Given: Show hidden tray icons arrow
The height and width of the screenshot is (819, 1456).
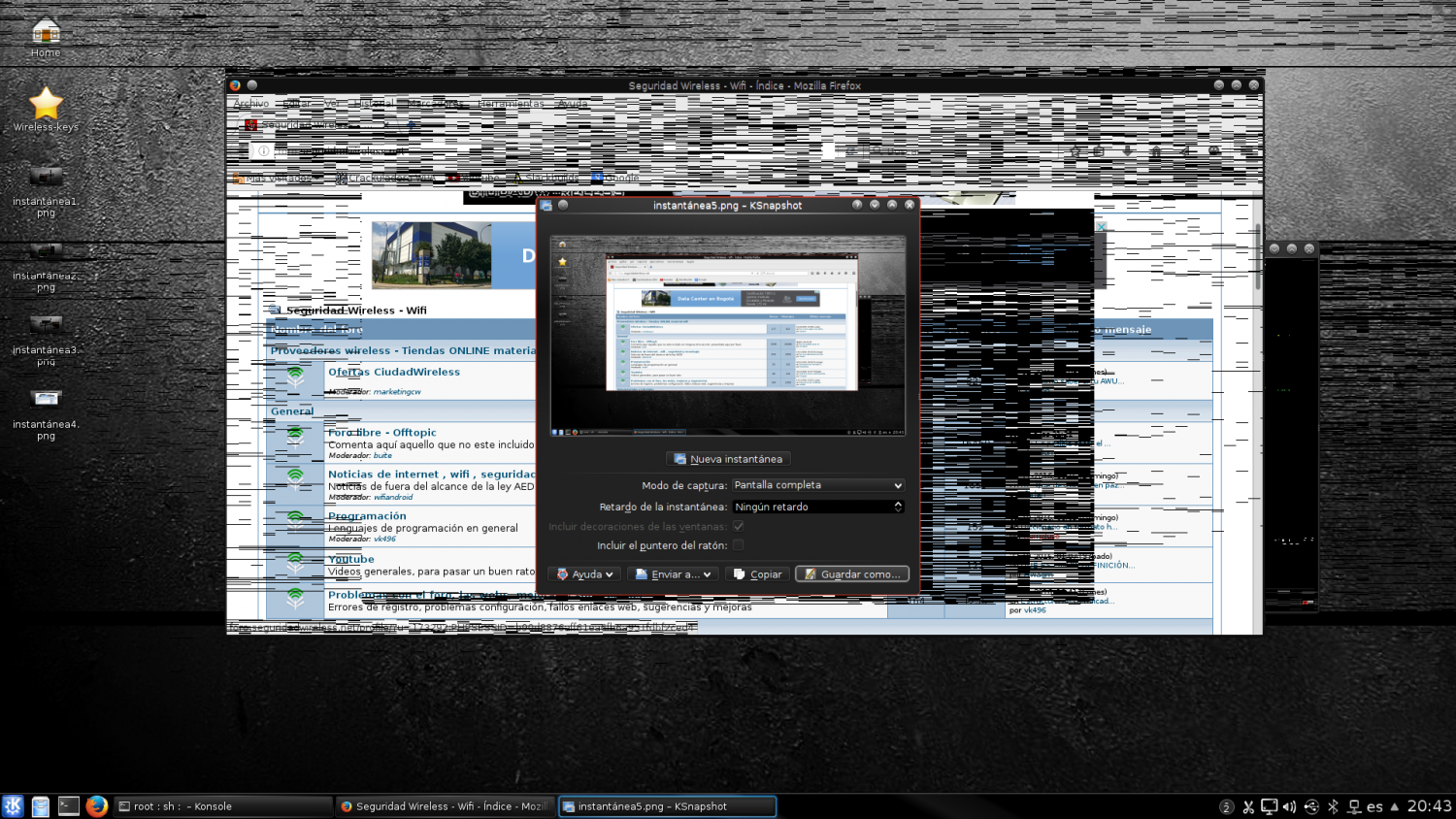Looking at the screenshot, I should [x=1395, y=806].
